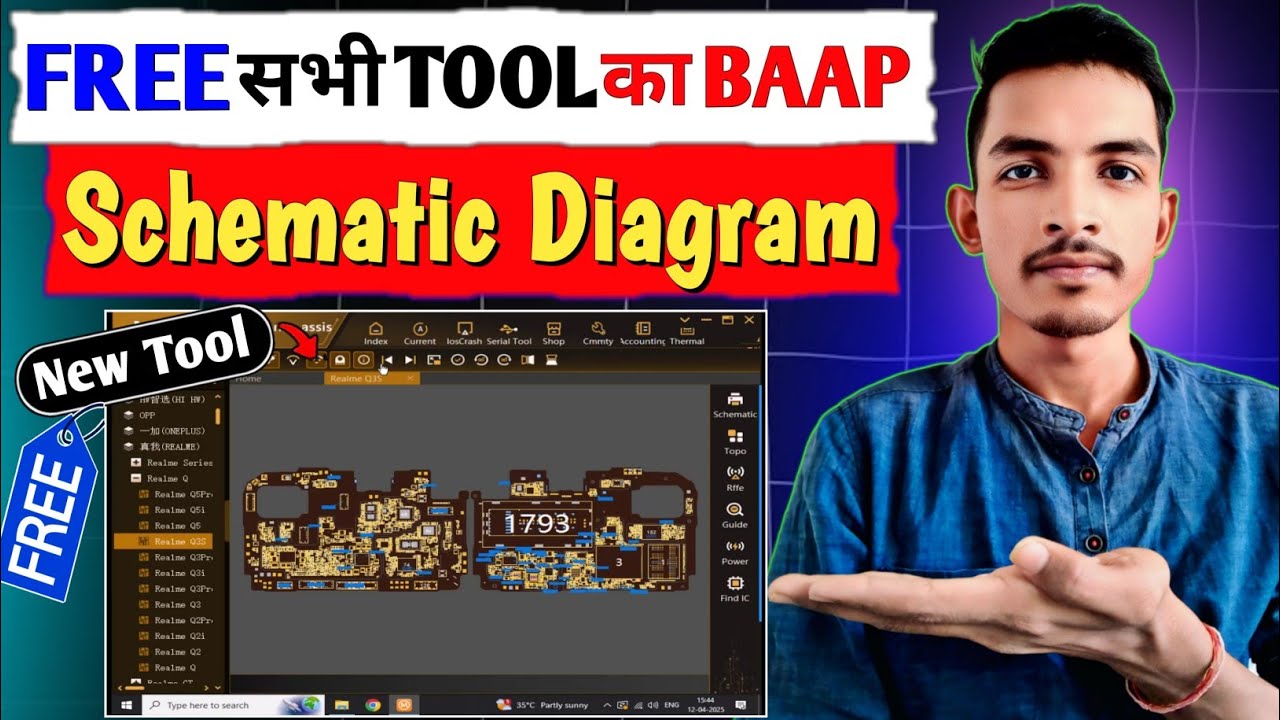Open the 15:44 clock and date

705,705
